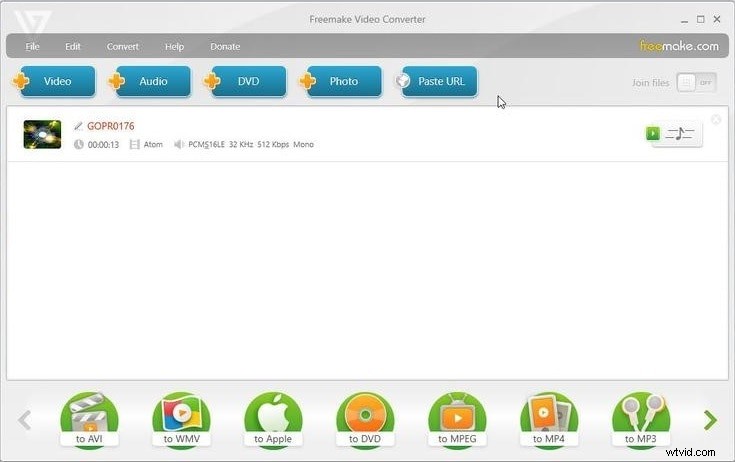
Task: Click the Freemake logo icon
Action: pyautogui.click(x=32, y=22)
